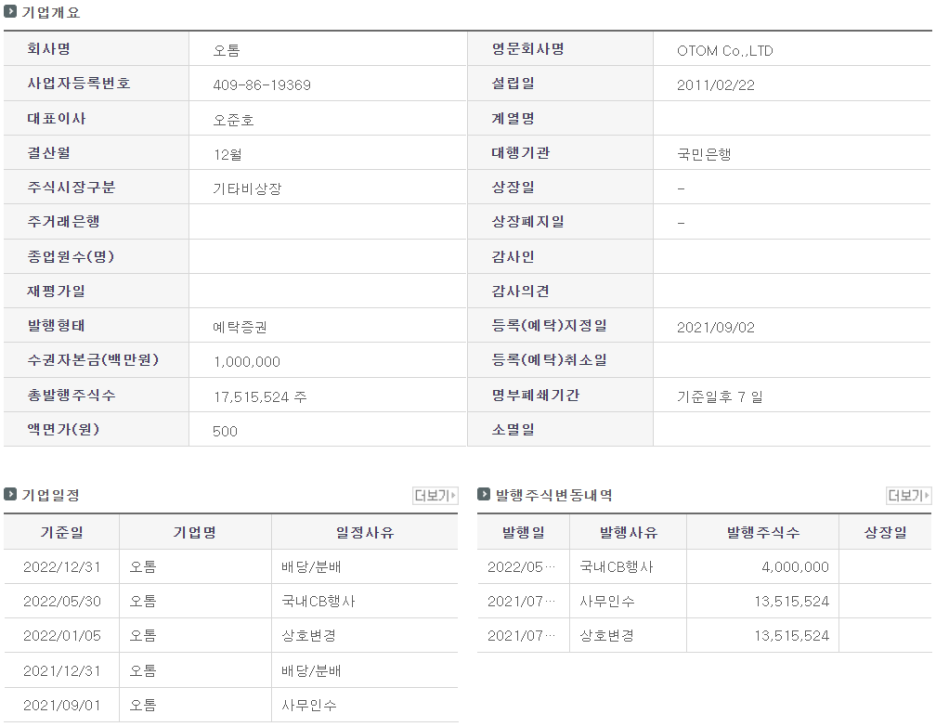Select the 발행주식수 column header
The image size is (936, 727).
point(762,532)
